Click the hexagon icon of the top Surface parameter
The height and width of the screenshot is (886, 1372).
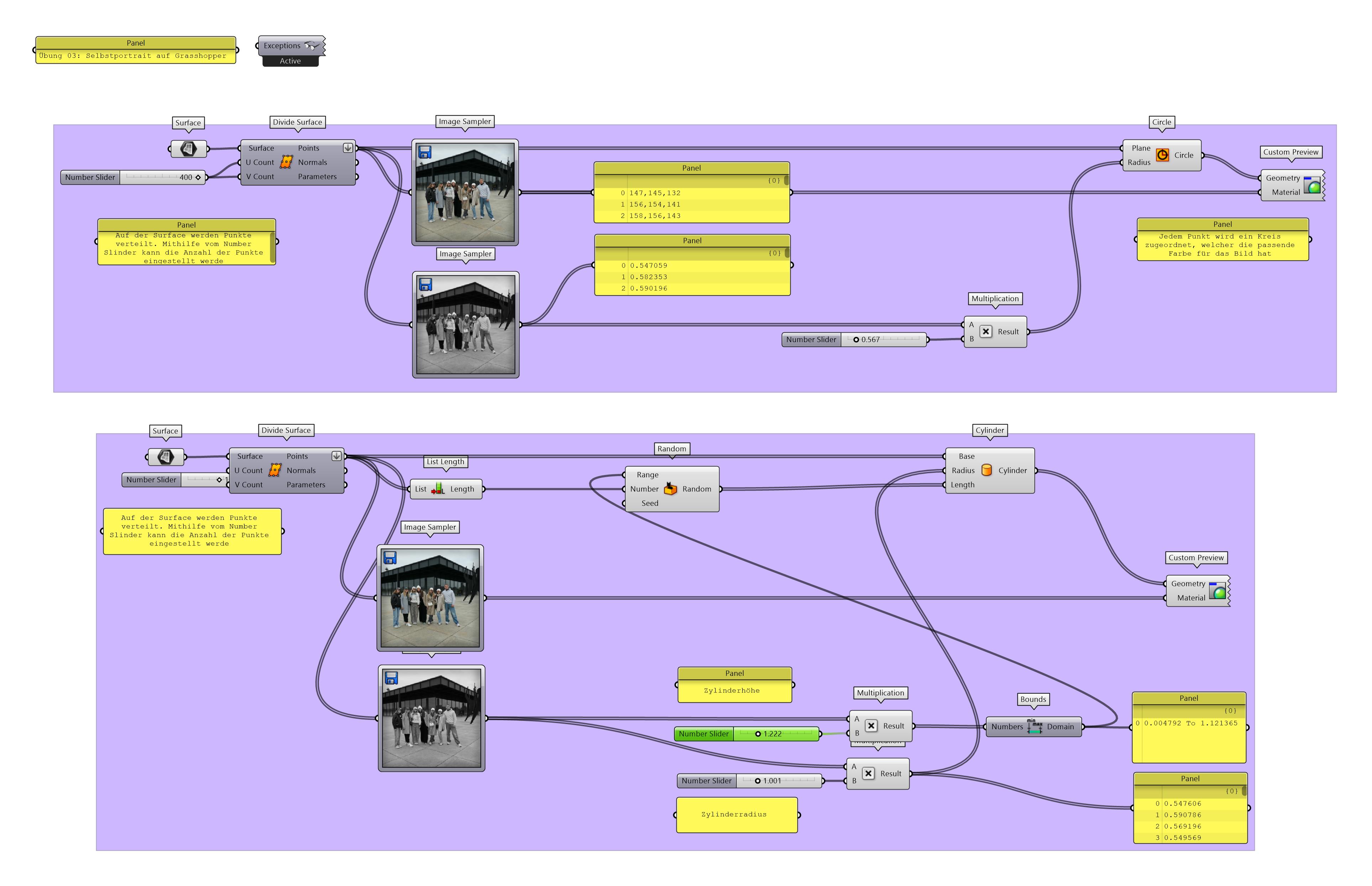189,148
